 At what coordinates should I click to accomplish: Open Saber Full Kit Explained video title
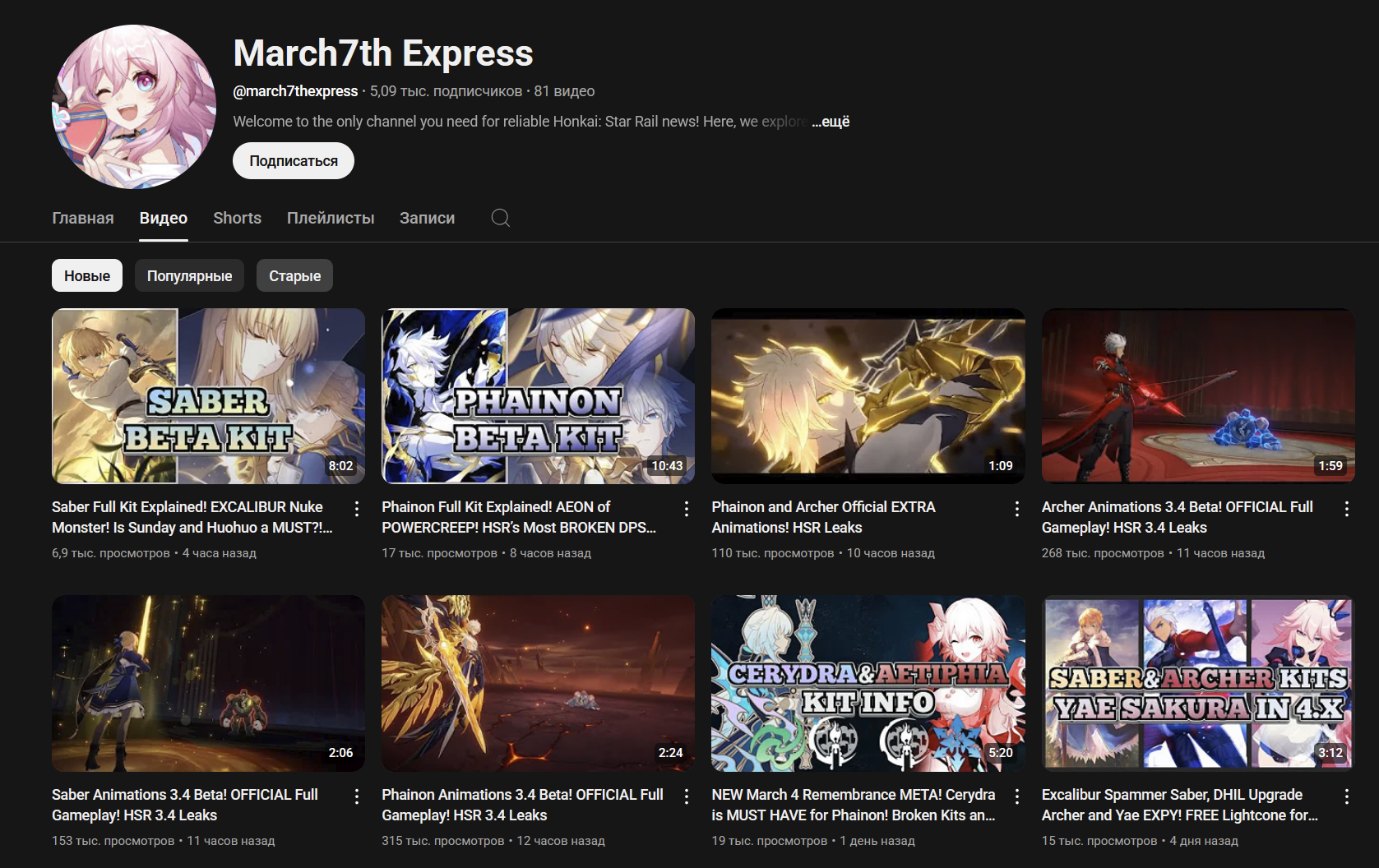[x=192, y=517]
